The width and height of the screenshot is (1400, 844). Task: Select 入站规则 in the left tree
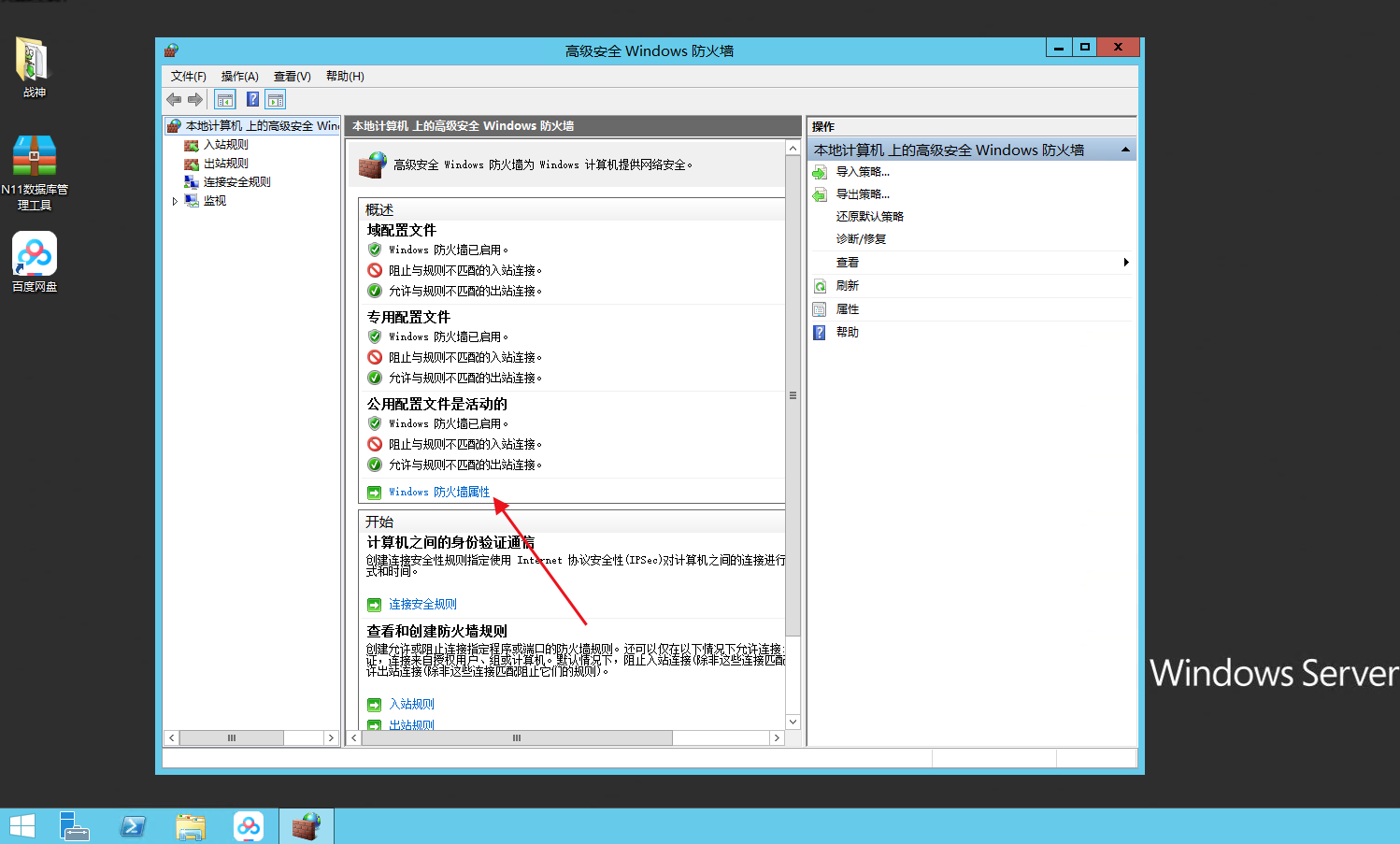[x=225, y=145]
